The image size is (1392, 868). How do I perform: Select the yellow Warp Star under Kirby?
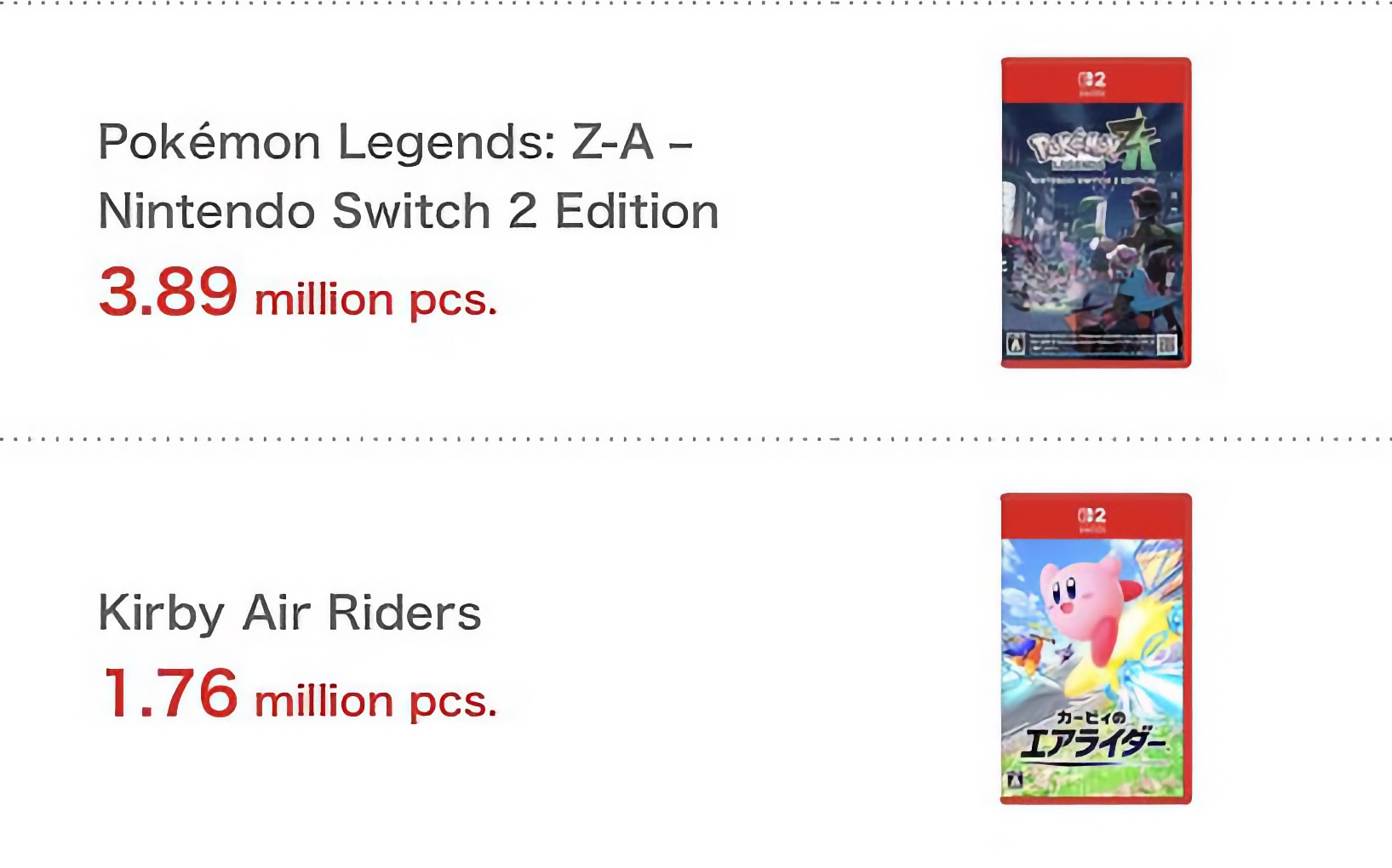coord(1107,672)
